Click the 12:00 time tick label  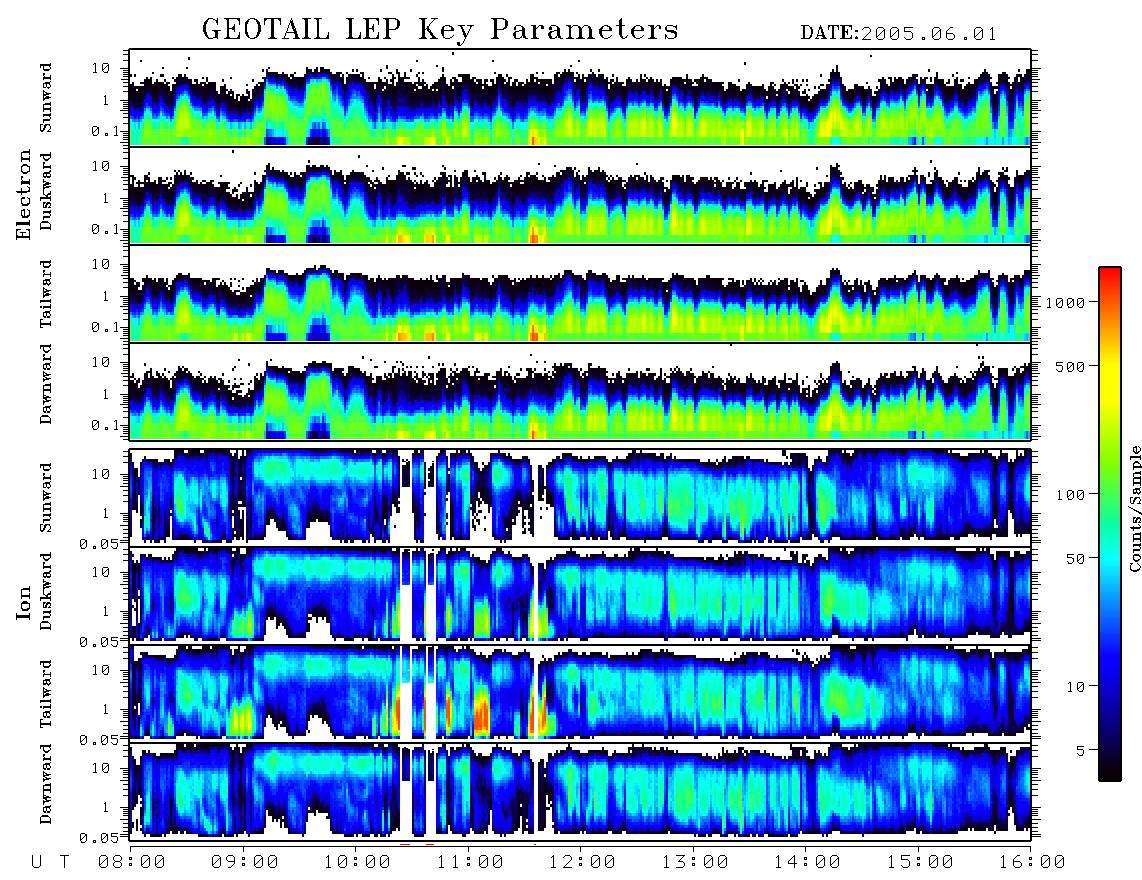coord(582,862)
